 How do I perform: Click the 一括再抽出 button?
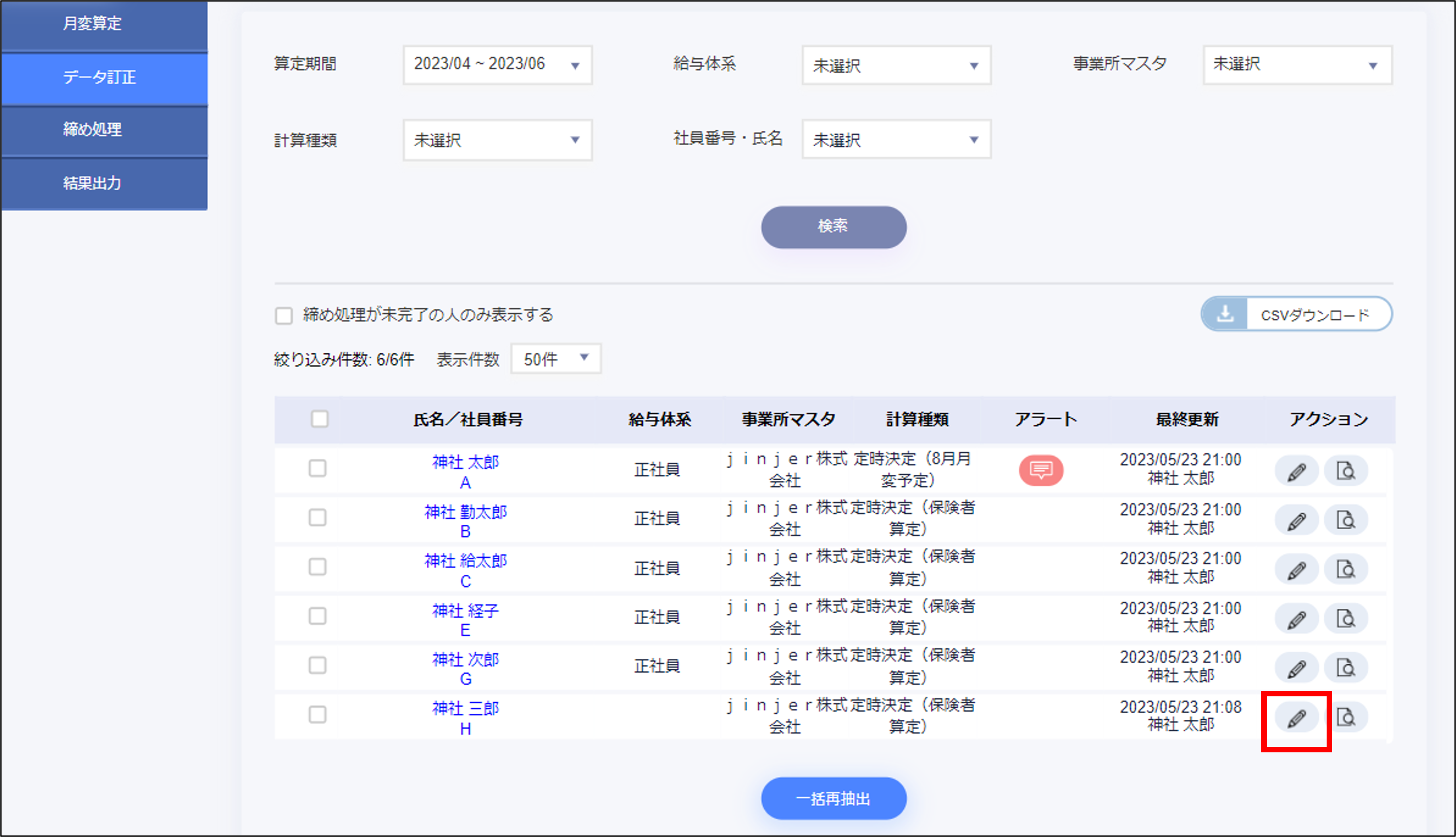point(833,798)
